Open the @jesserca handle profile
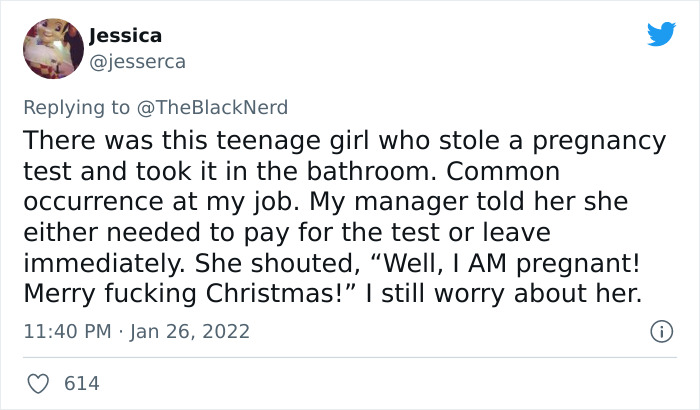The width and height of the screenshot is (700, 410). tap(136, 62)
